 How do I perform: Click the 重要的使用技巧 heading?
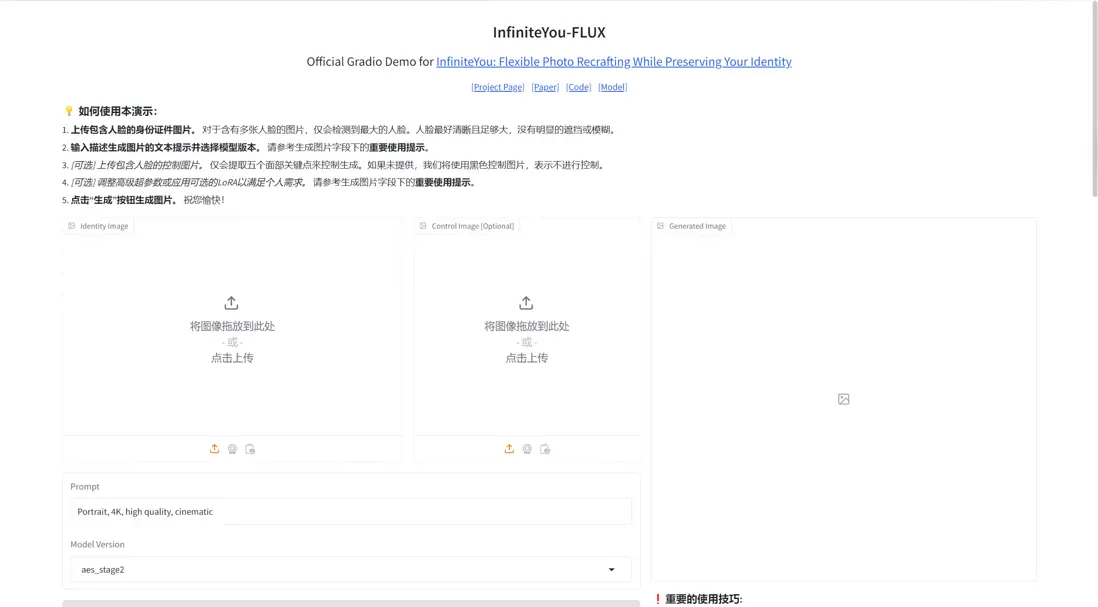[x=704, y=599]
